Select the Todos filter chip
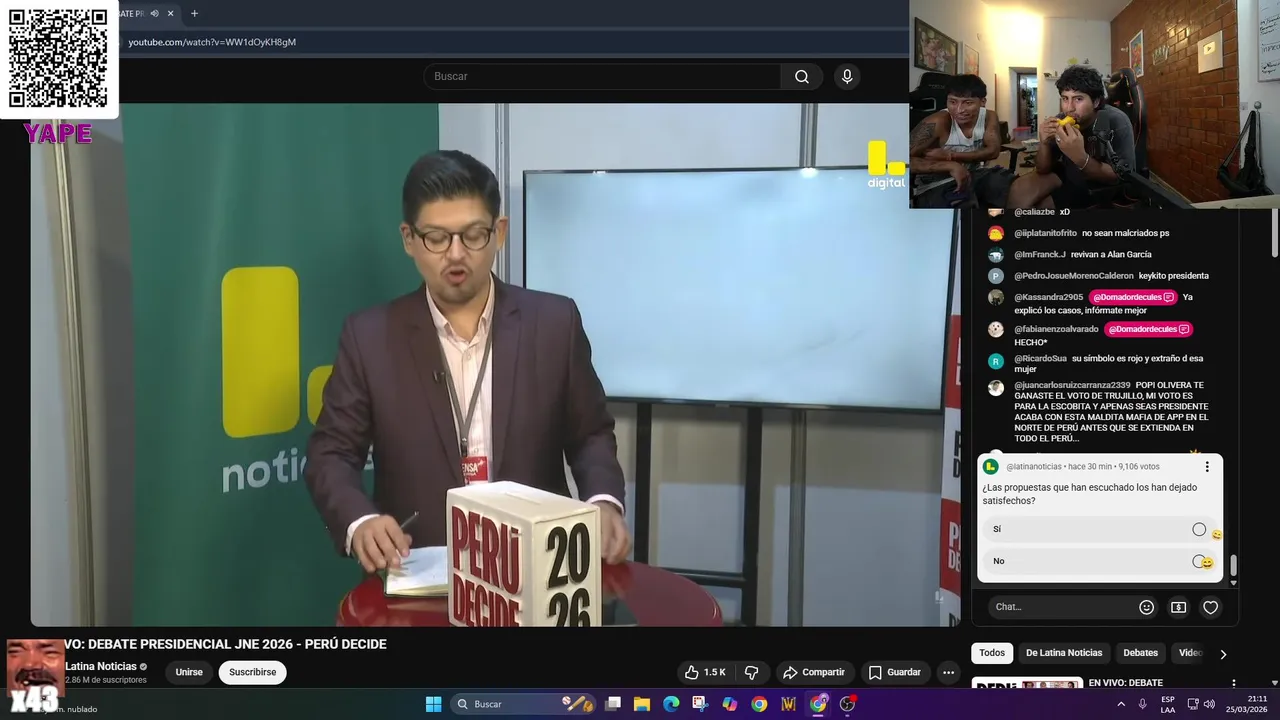Viewport: 1280px width, 720px height. coord(992,653)
